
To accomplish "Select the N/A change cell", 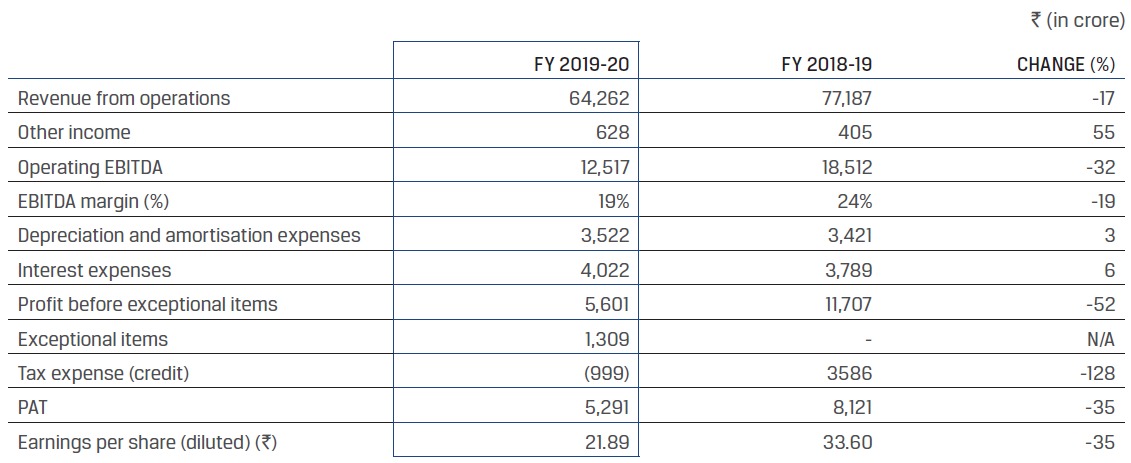I will pyautogui.click(x=1100, y=339).
